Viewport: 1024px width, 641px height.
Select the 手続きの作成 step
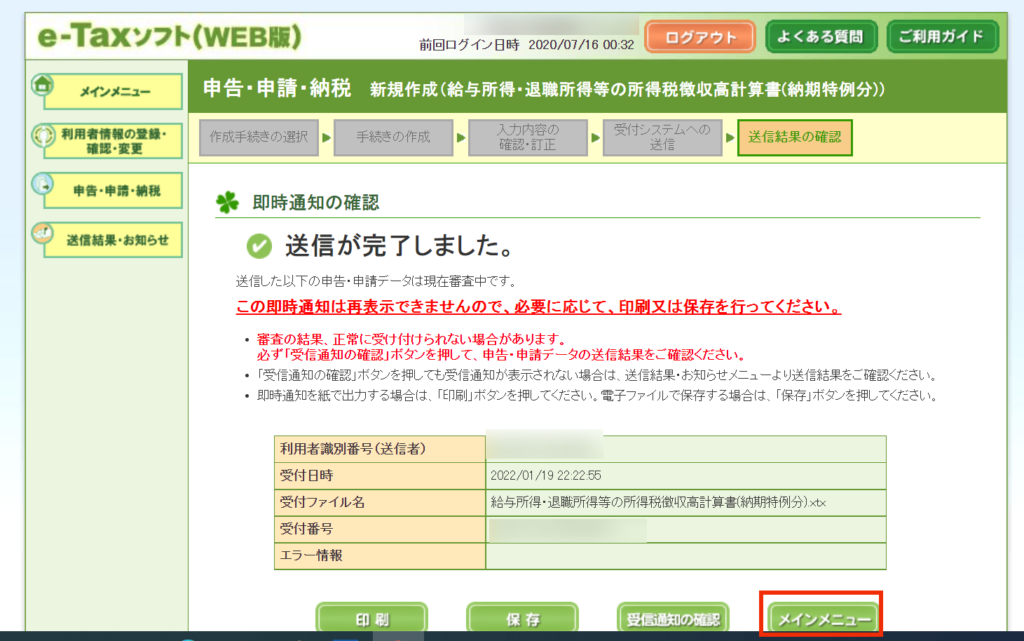(392, 138)
